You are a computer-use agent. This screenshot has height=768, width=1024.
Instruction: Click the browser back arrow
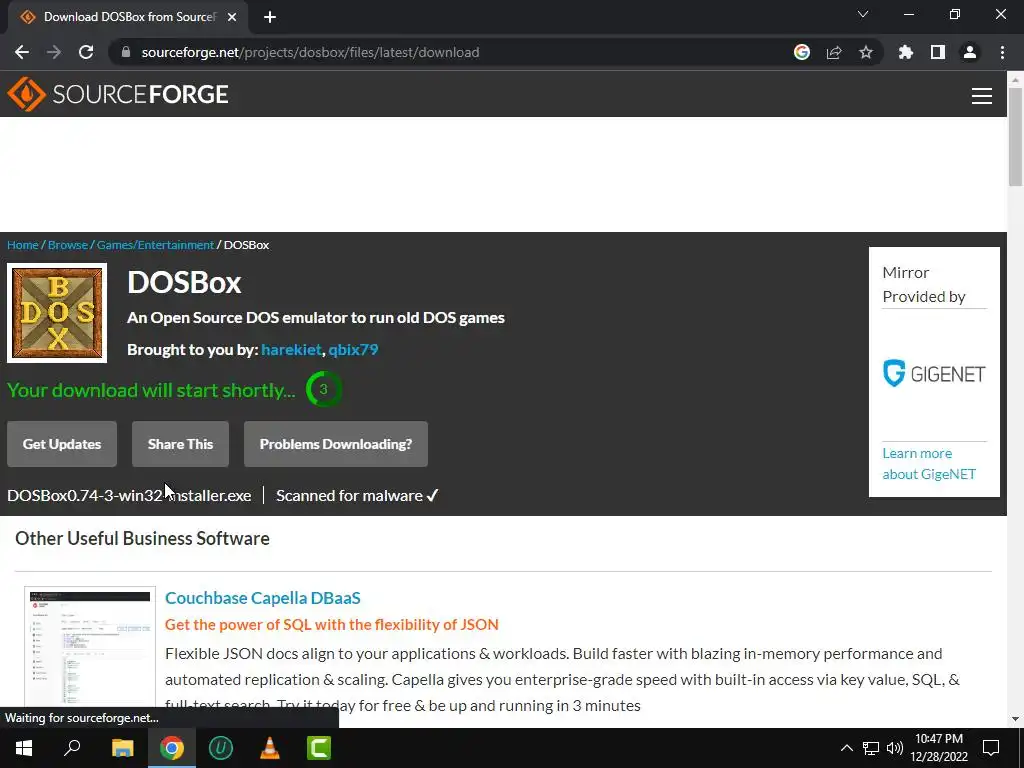22,52
